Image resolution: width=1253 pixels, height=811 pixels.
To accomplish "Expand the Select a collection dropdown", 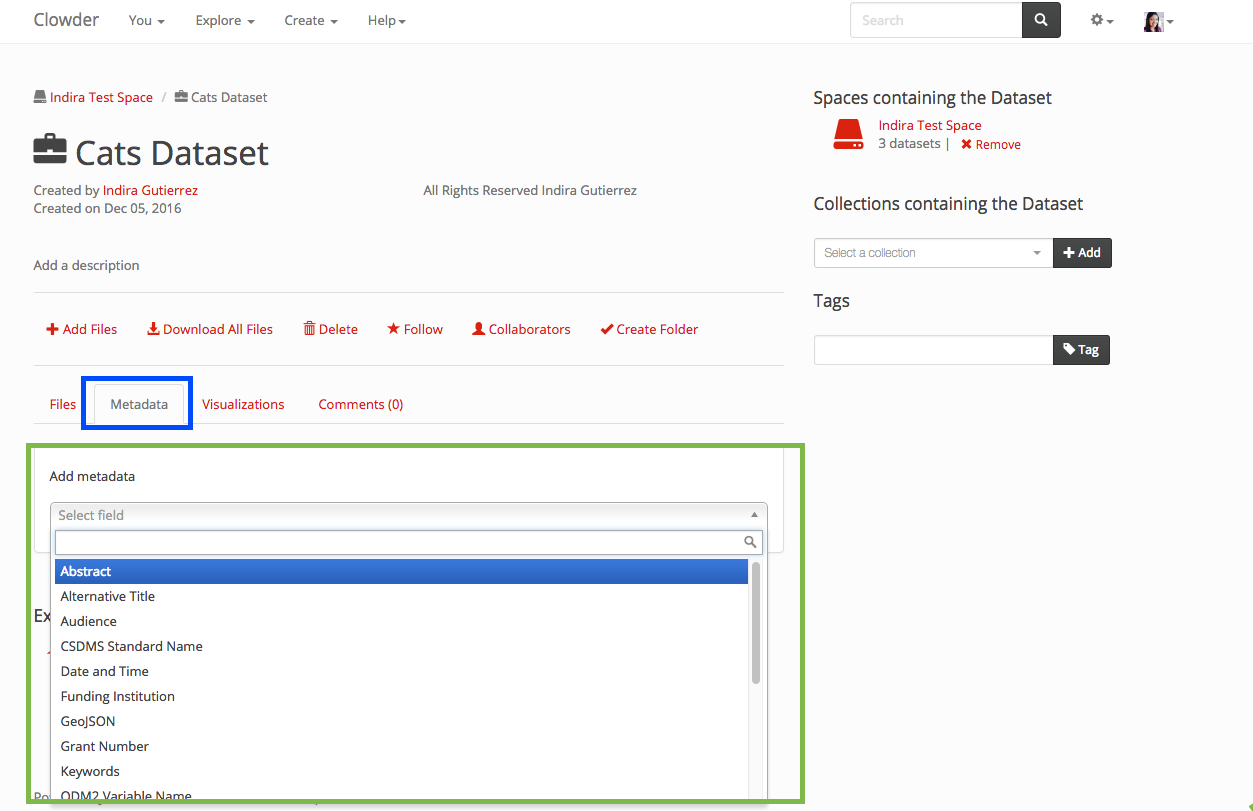I will (x=932, y=253).
